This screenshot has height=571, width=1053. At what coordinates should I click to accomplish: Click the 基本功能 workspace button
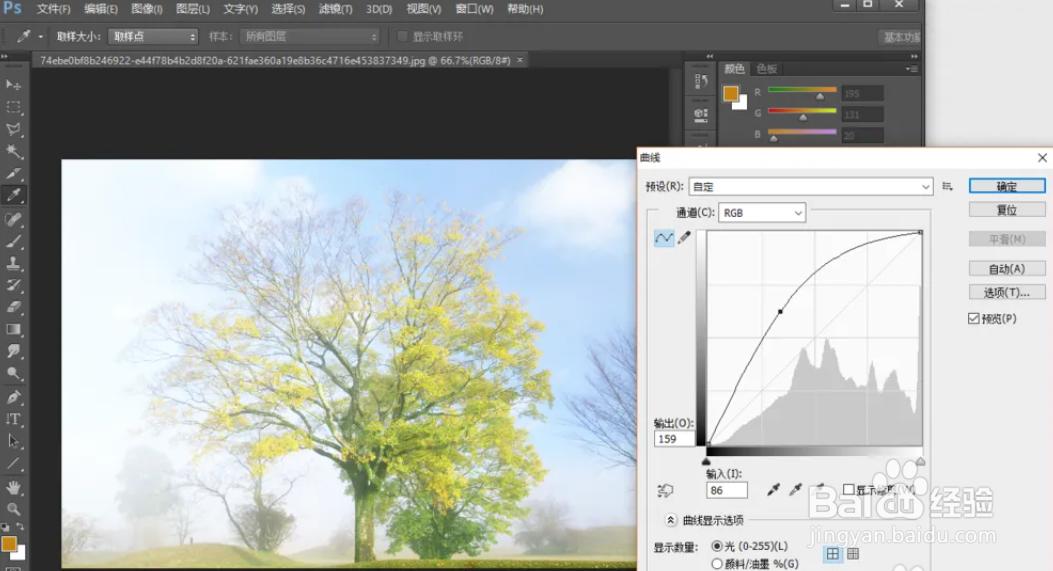901,37
